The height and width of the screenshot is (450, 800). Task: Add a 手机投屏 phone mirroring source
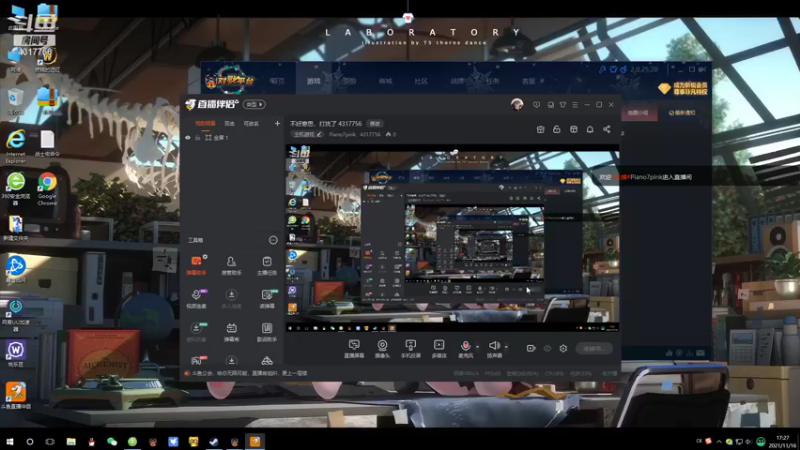(x=410, y=349)
